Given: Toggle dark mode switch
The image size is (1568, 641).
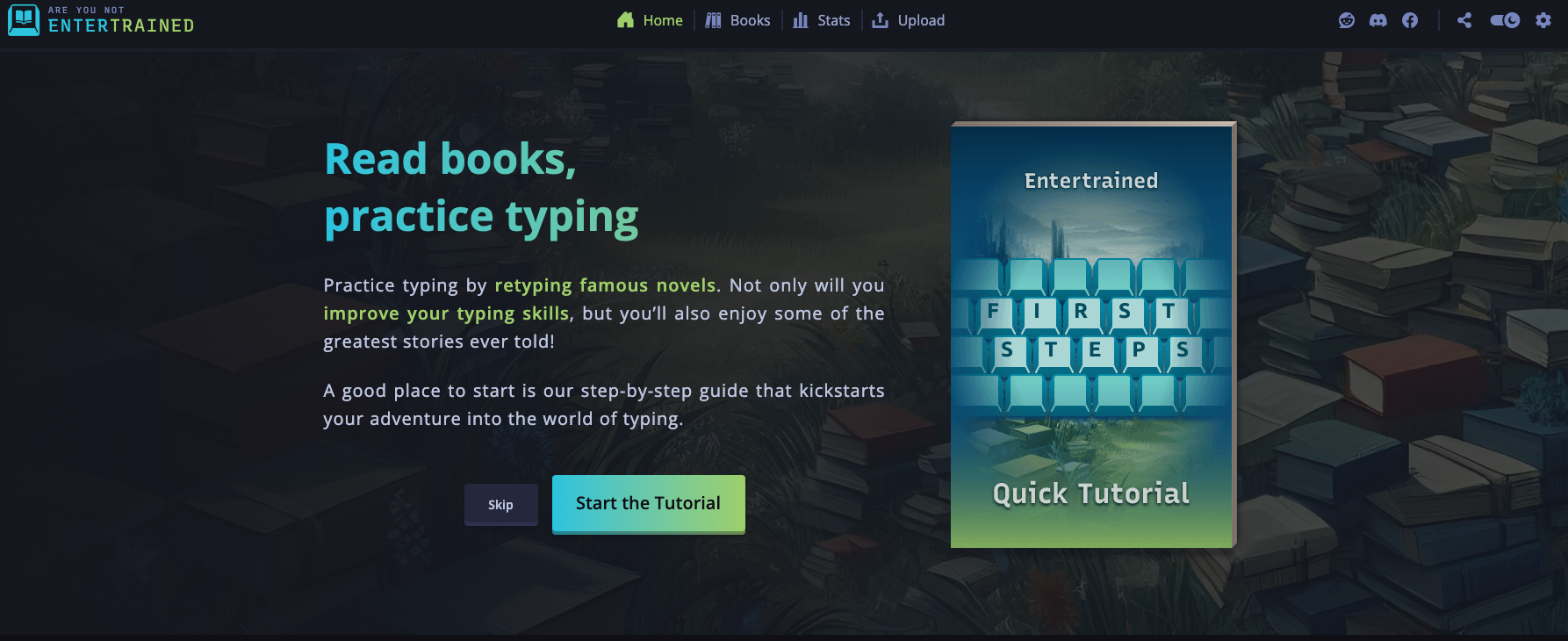Looking at the screenshot, I should pos(1505,20).
